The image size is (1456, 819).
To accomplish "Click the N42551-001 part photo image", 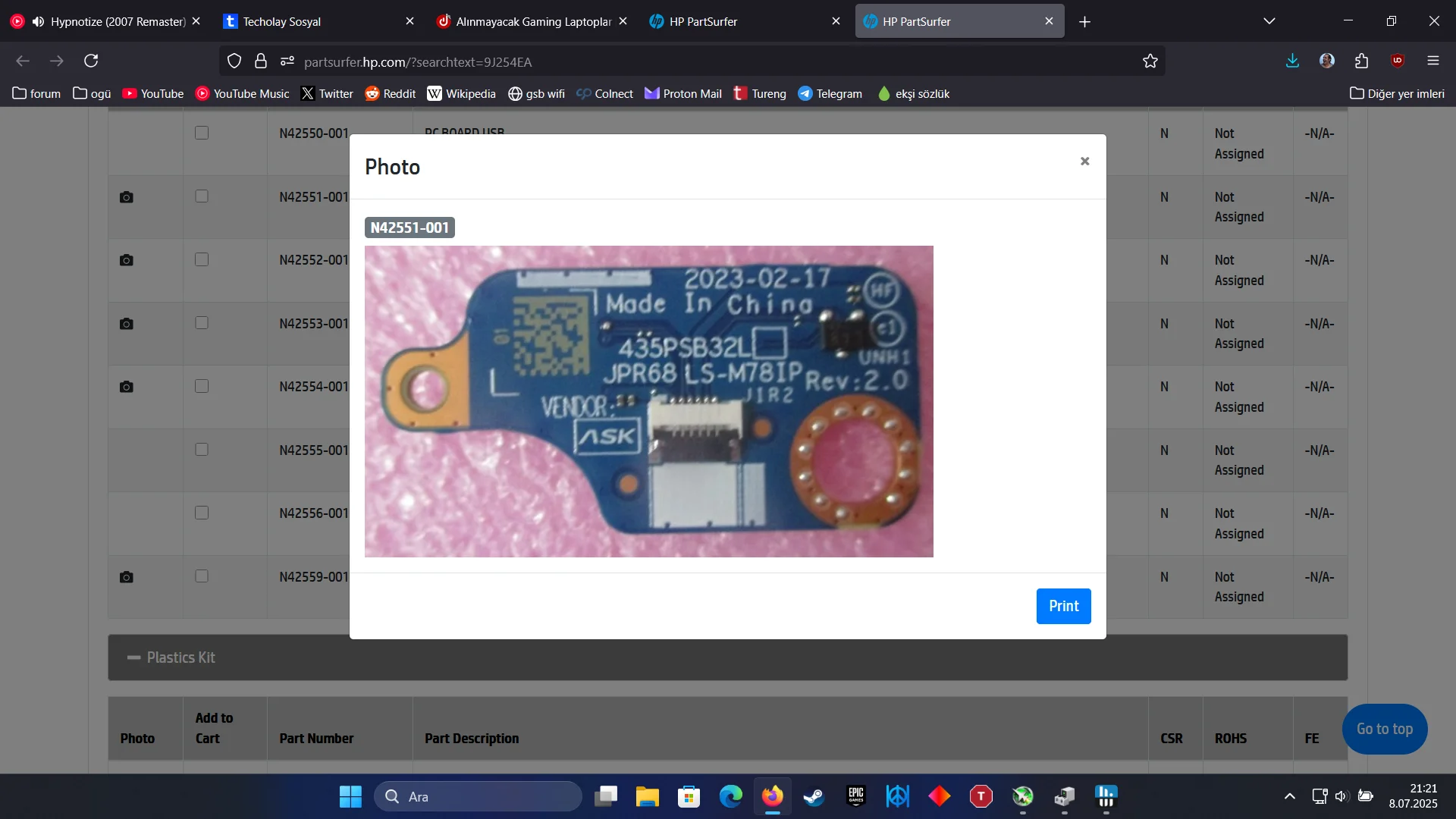I will pyautogui.click(x=648, y=401).
